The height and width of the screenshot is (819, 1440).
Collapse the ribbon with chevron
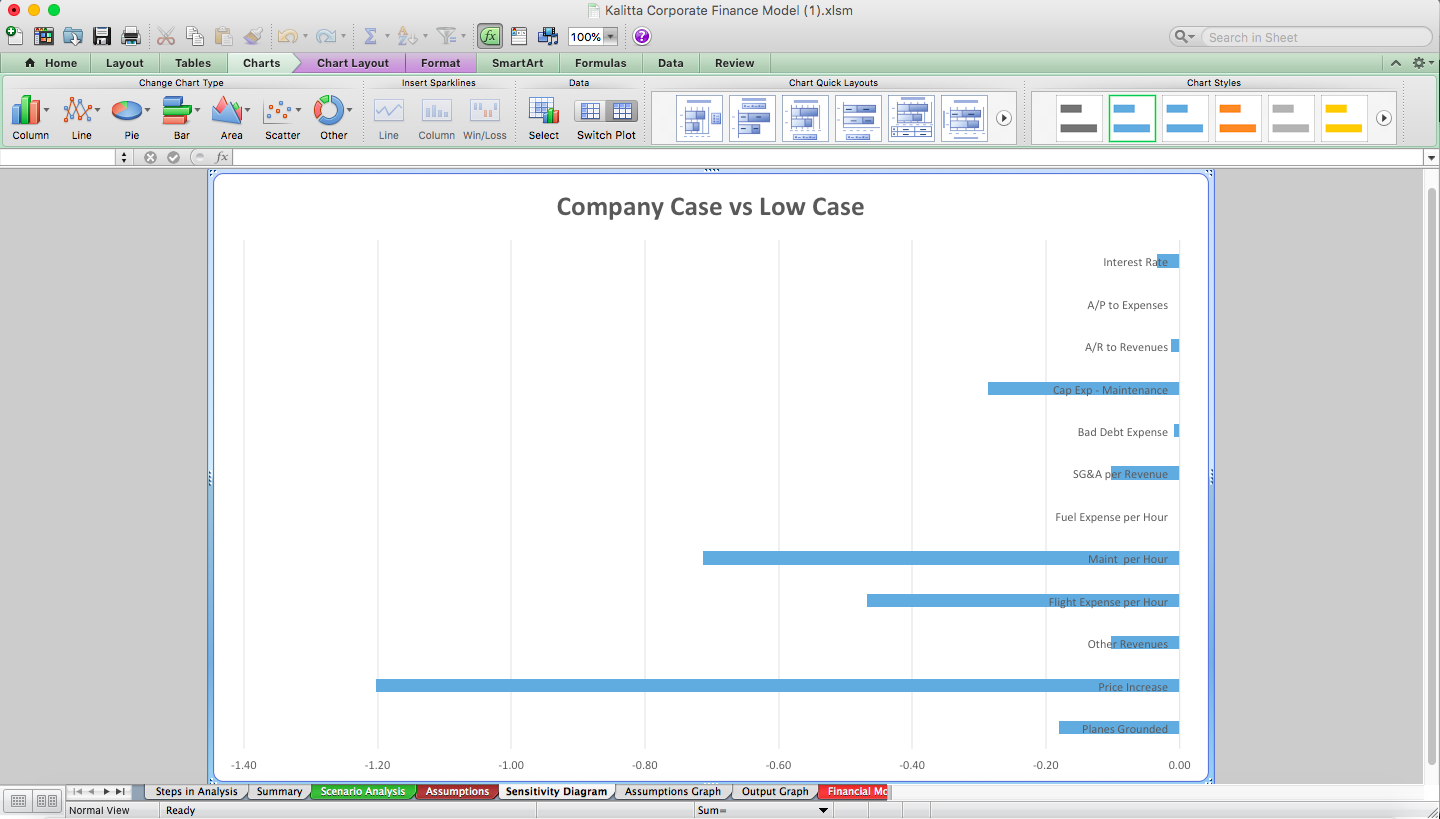1396,62
